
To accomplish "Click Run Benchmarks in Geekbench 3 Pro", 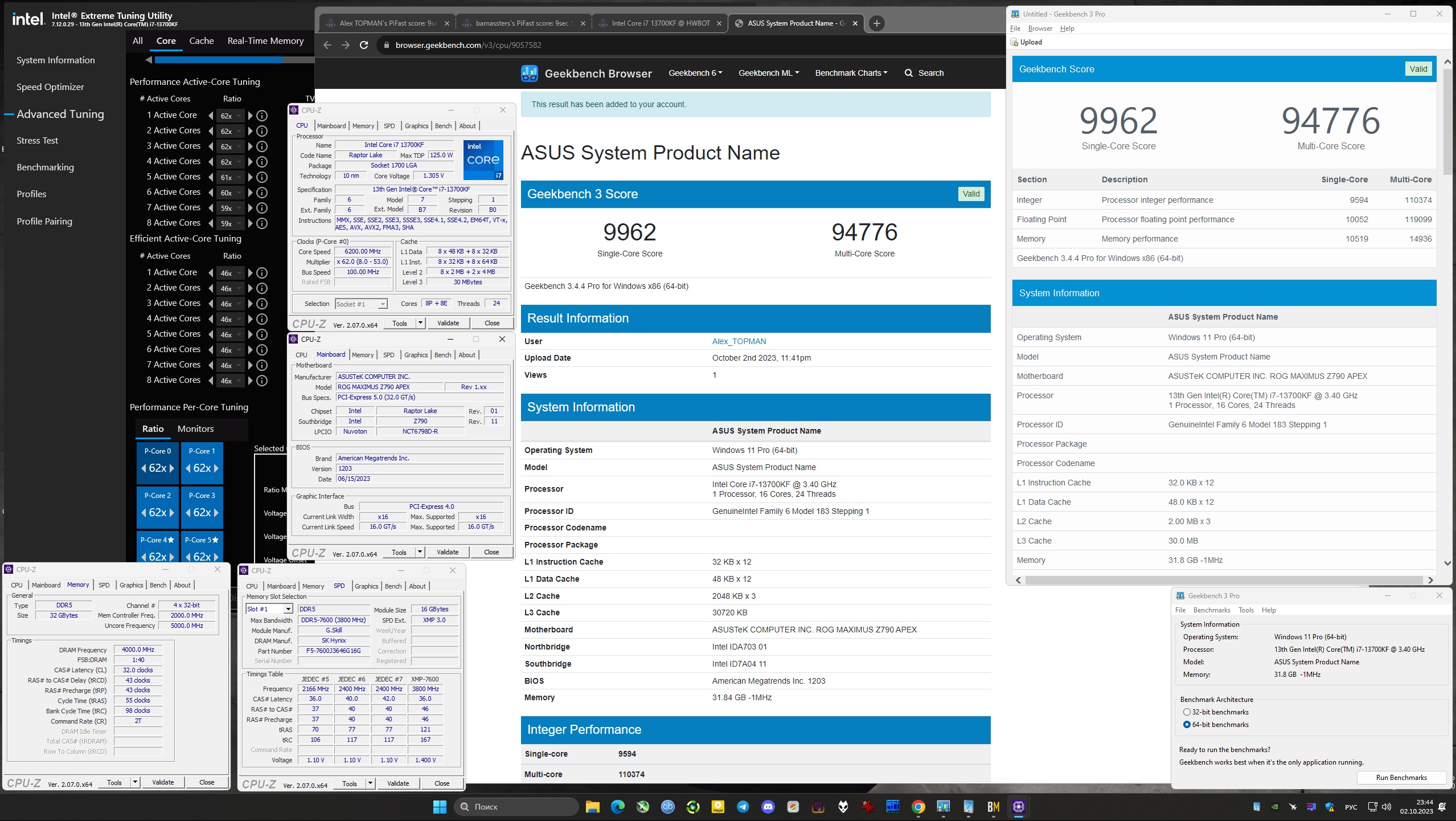I will coord(1401,778).
